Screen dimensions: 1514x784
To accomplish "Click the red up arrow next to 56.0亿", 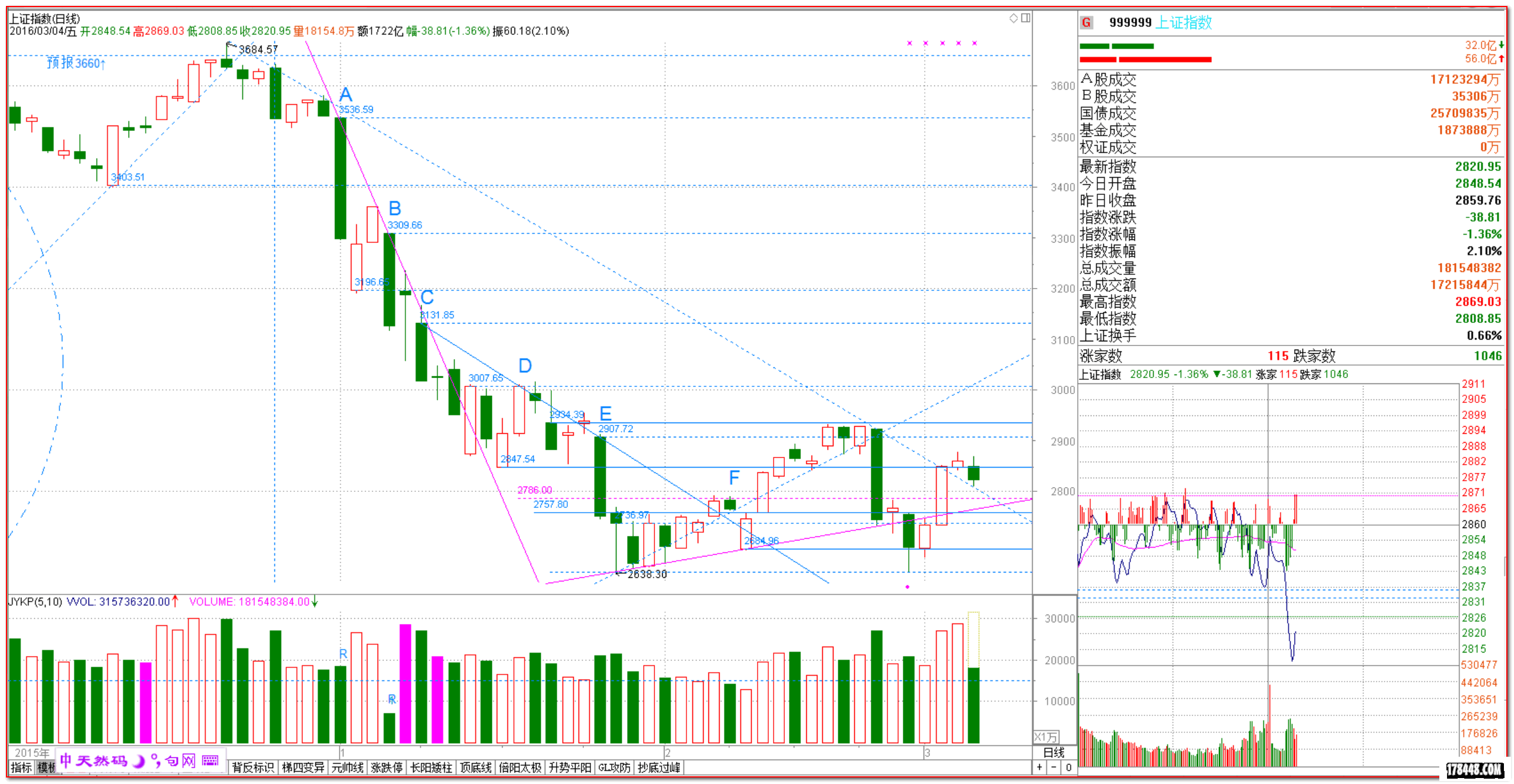I will [1501, 59].
